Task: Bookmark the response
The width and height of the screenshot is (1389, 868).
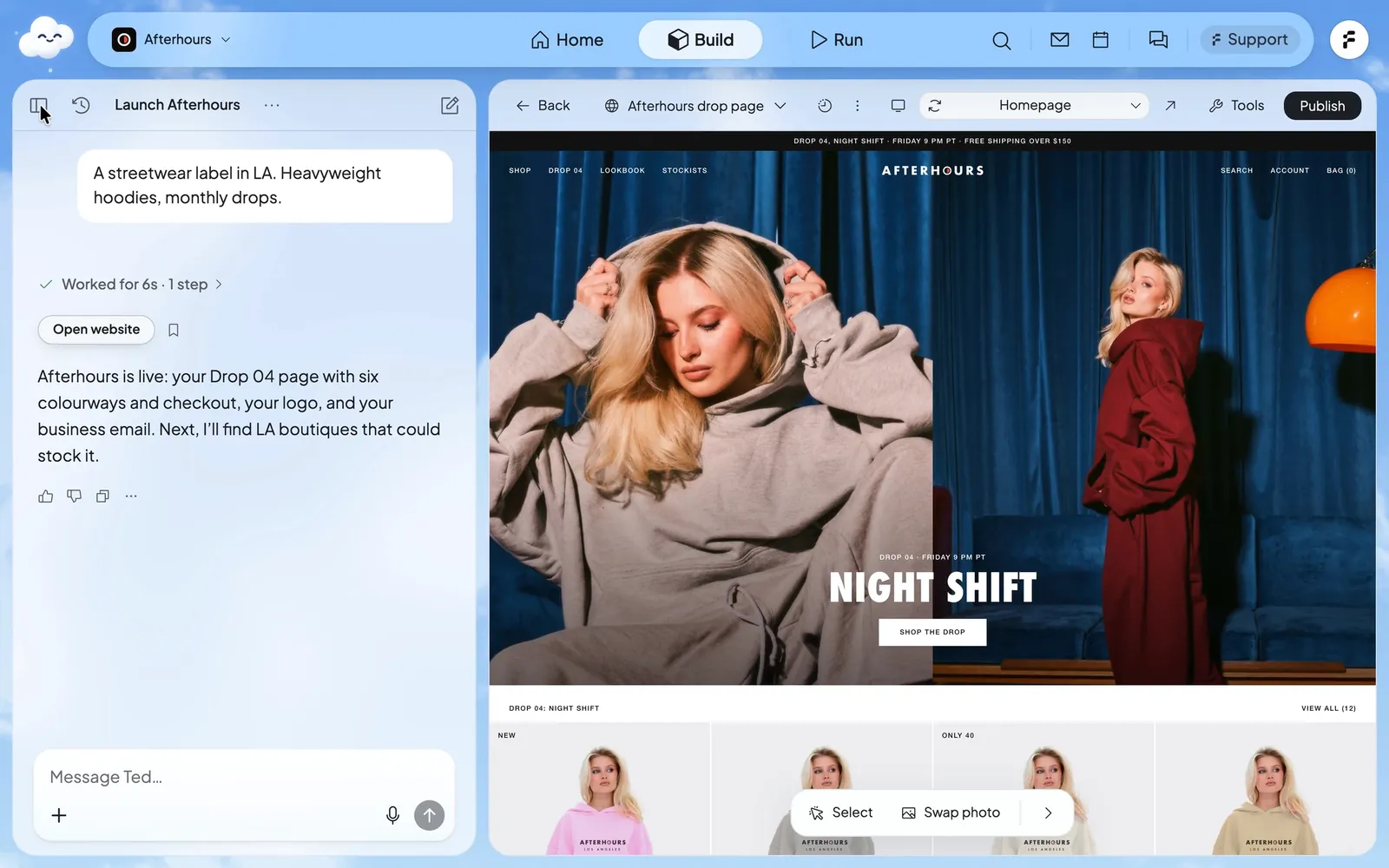Action: (174, 330)
